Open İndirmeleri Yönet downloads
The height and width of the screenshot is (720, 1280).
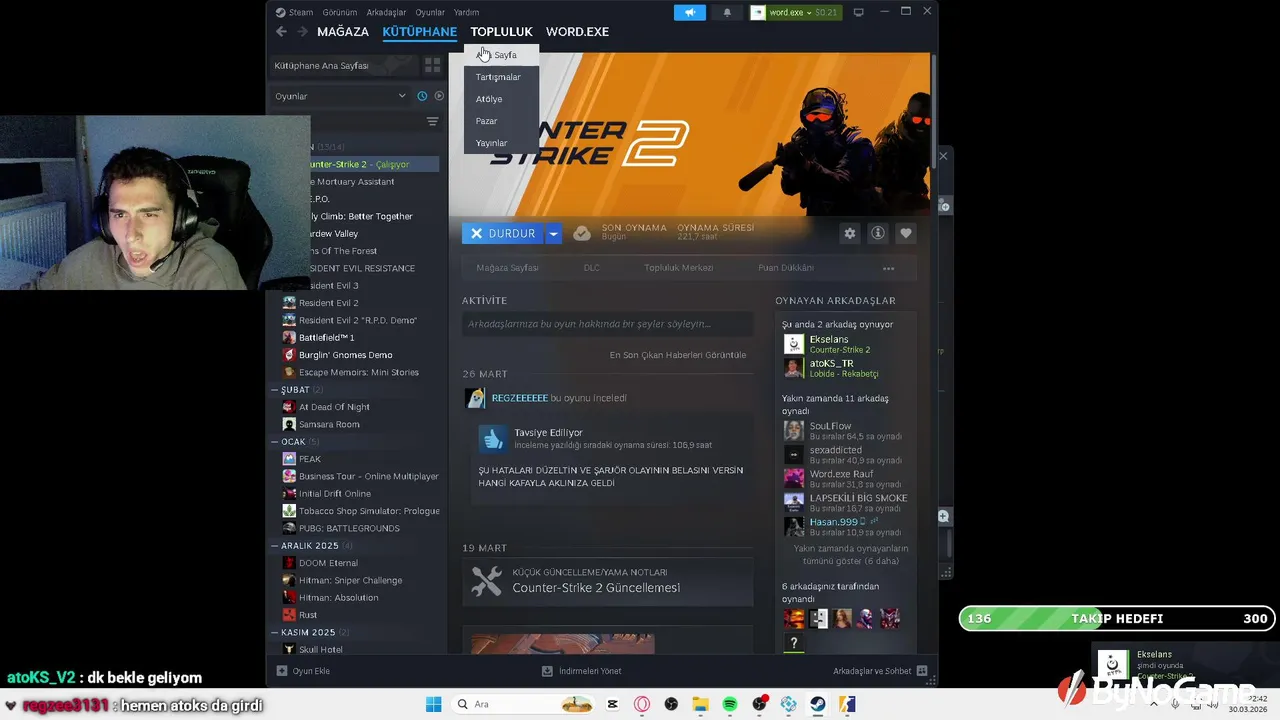coord(582,671)
